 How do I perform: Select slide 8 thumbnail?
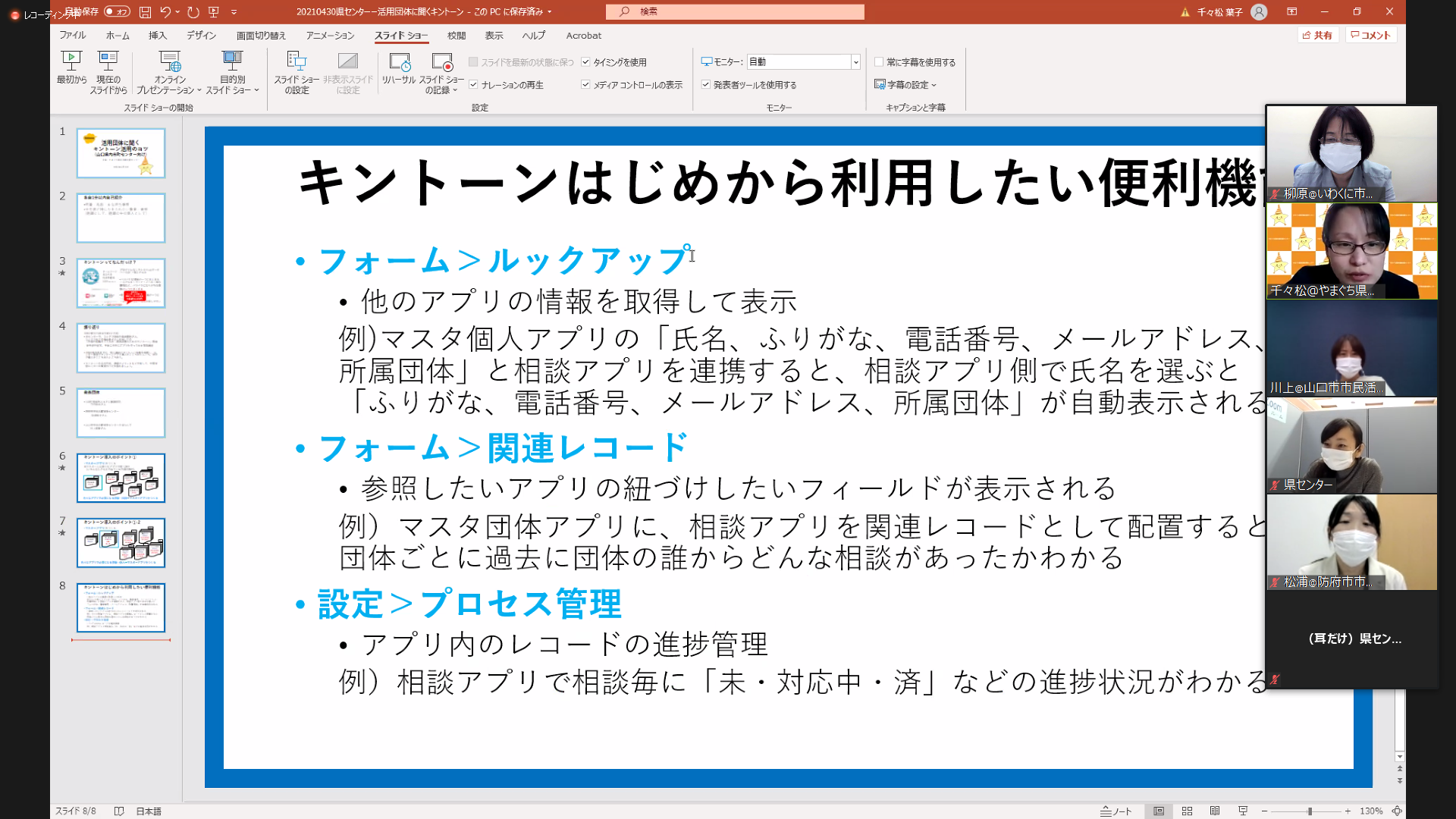121,607
